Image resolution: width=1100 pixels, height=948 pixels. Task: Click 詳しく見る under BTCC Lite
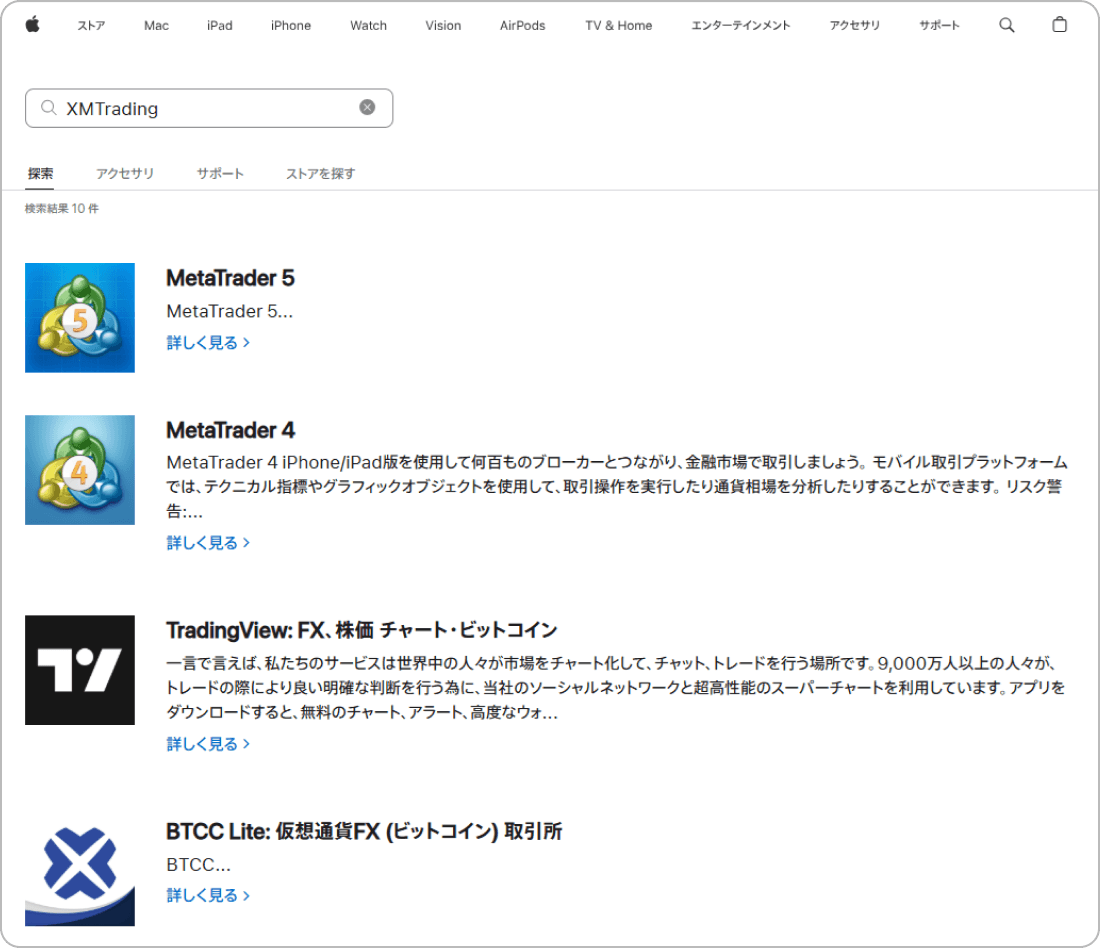coord(208,895)
